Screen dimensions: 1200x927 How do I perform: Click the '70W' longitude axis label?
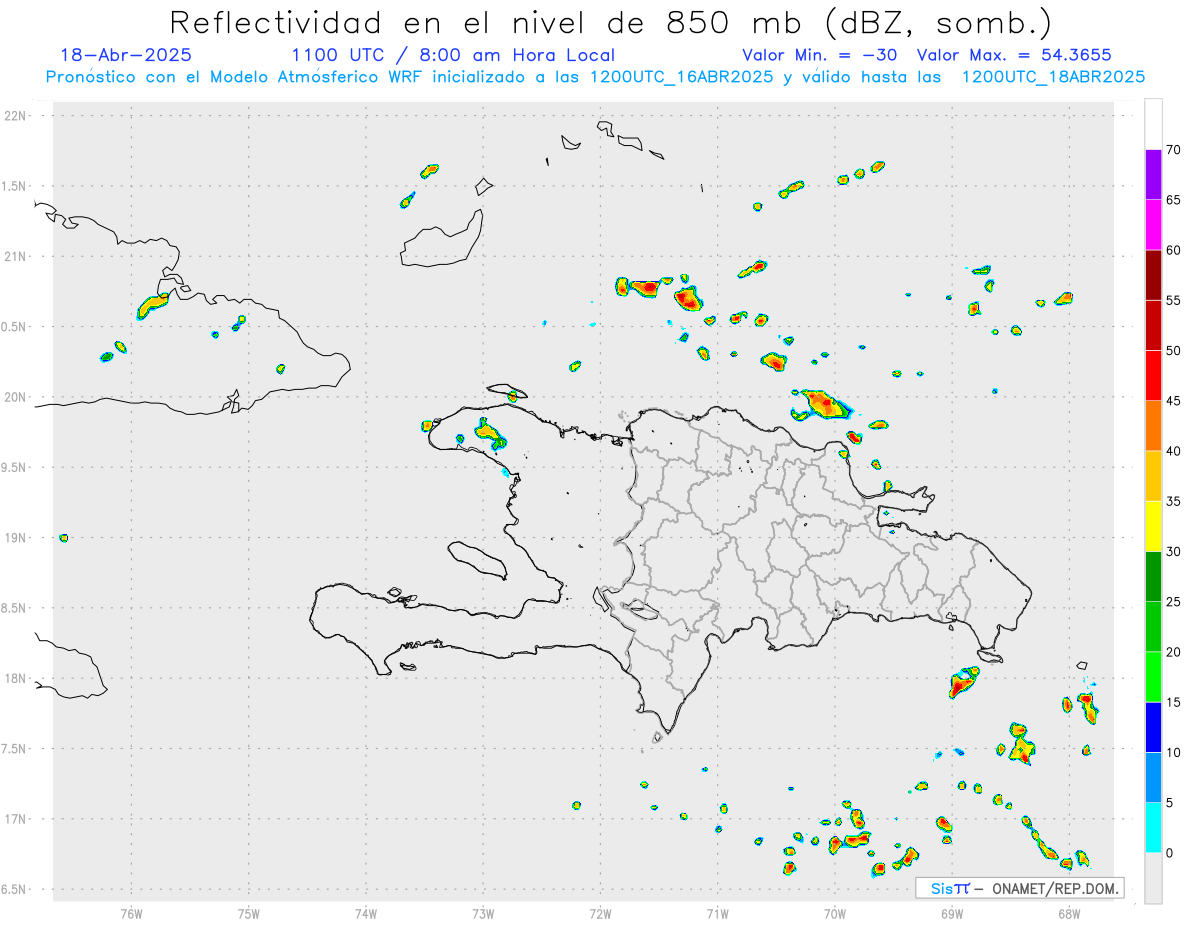tap(835, 913)
